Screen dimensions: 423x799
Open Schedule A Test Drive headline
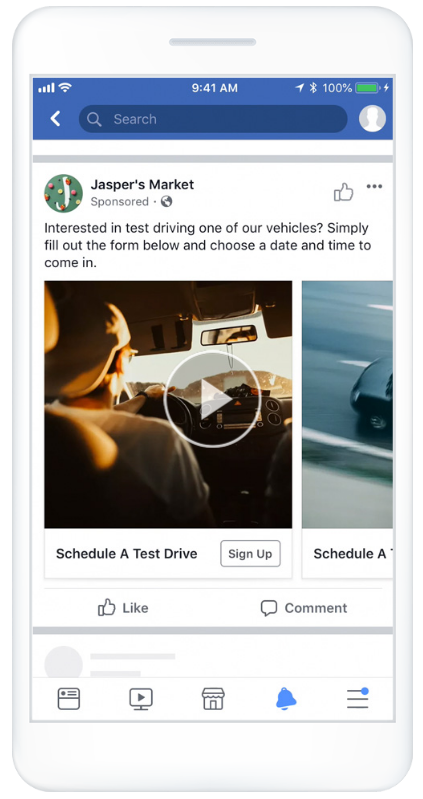pyautogui.click(x=126, y=554)
